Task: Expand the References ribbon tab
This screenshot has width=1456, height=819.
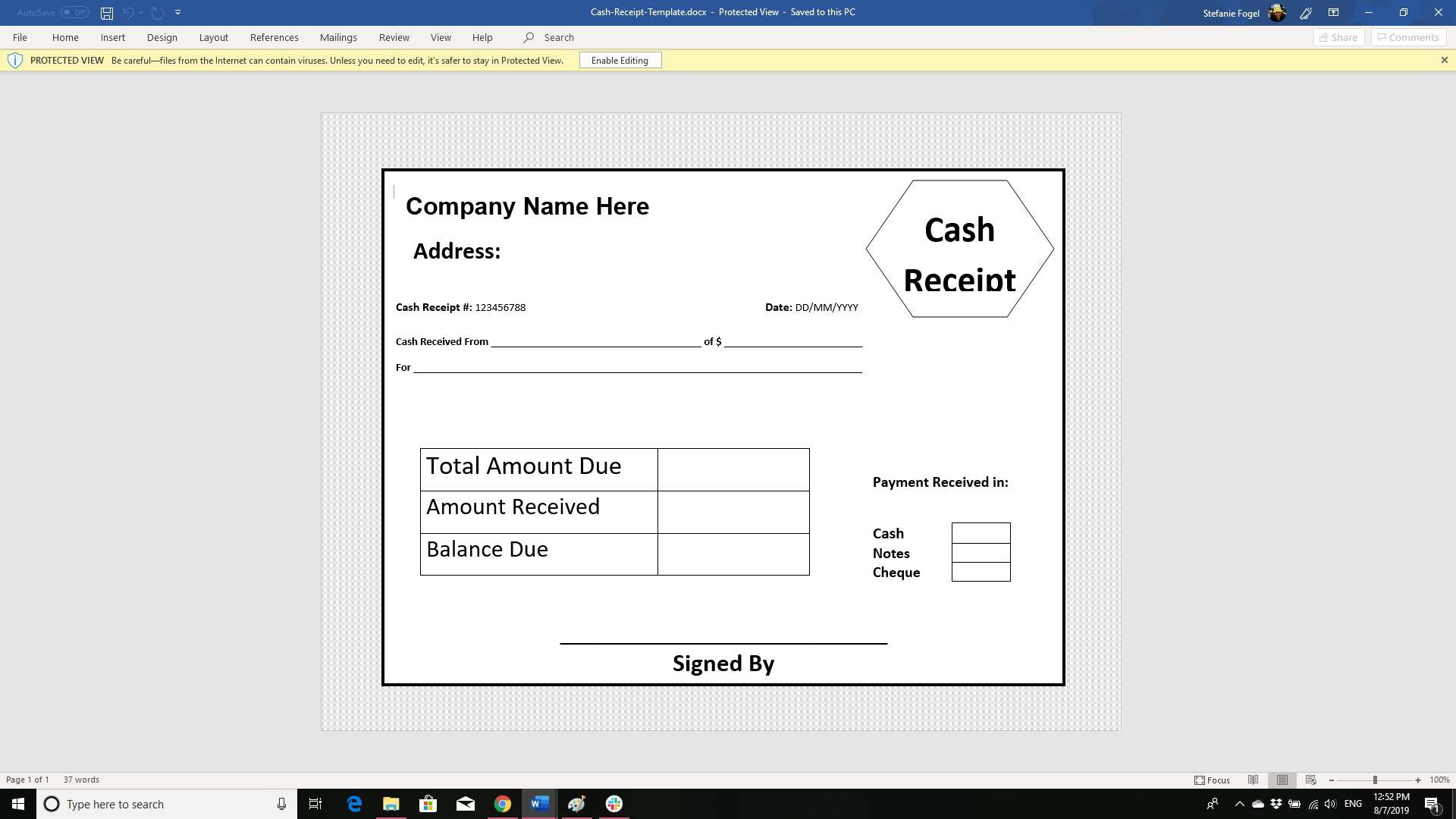Action: coord(272,37)
